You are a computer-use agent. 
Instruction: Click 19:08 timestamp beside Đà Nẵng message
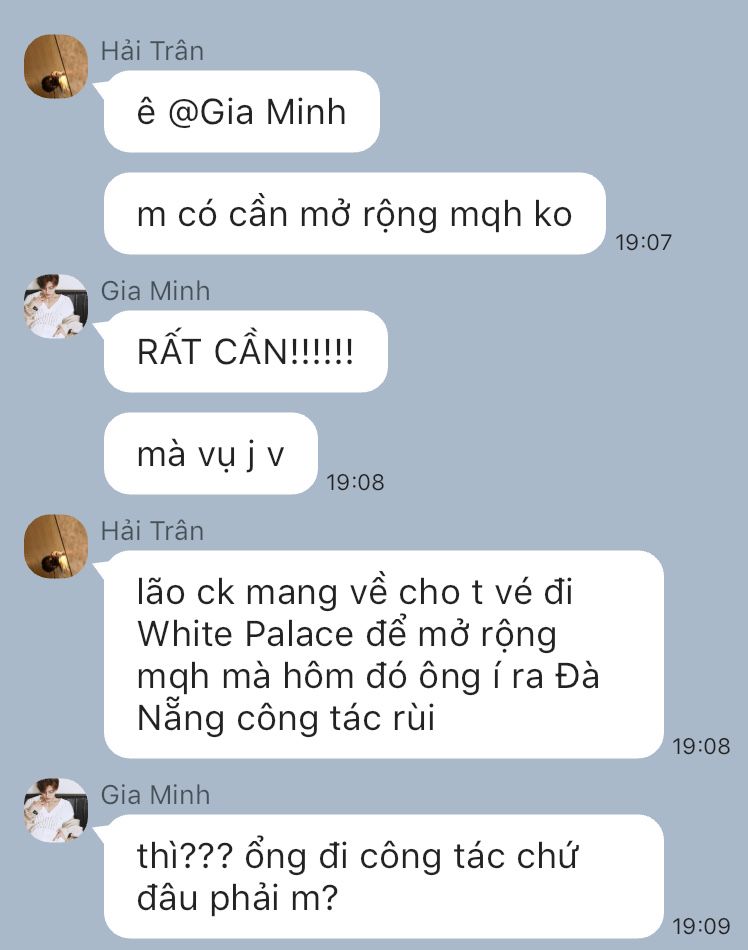tap(701, 746)
